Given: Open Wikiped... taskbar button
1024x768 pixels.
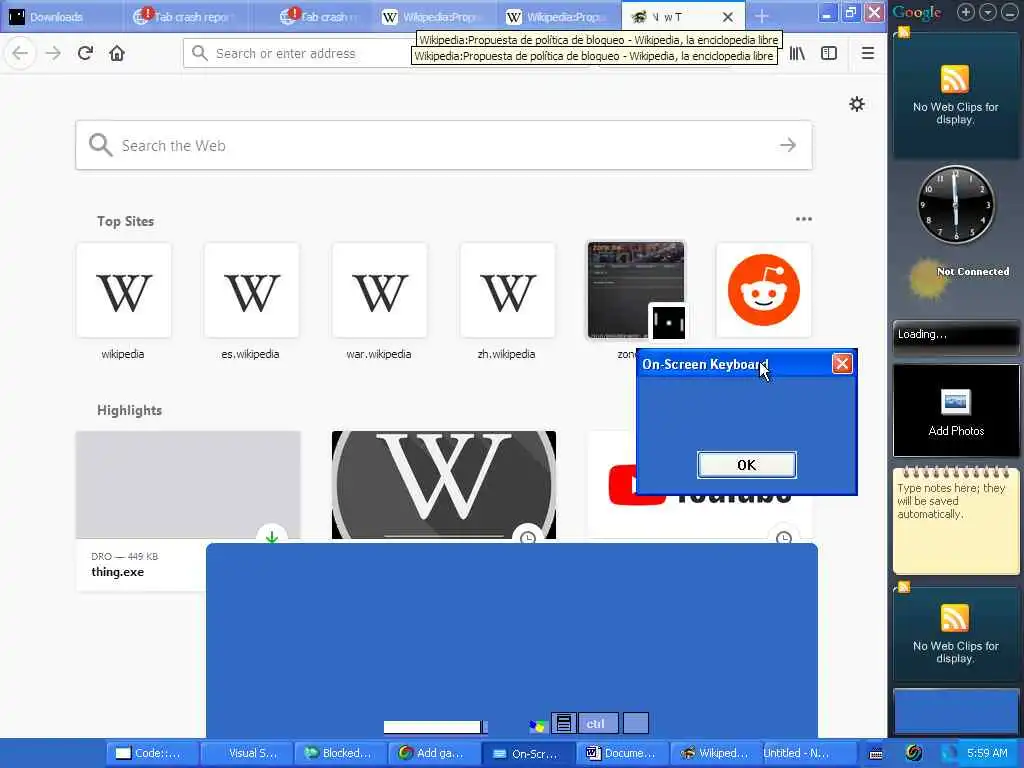Looking at the screenshot, I should [x=716, y=753].
